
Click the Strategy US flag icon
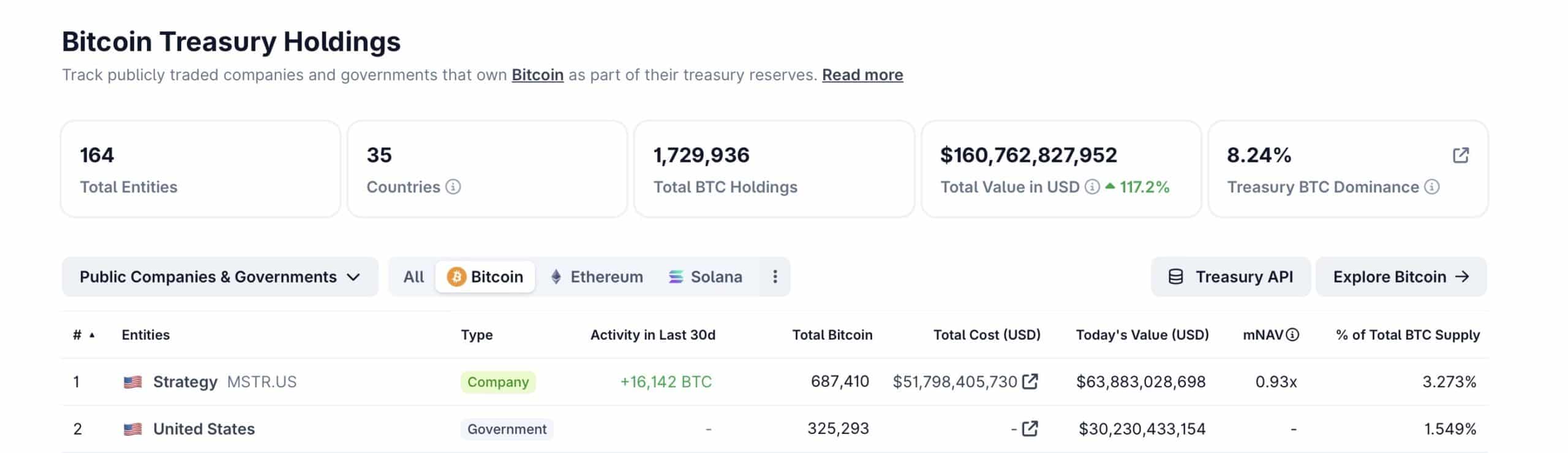(132, 382)
